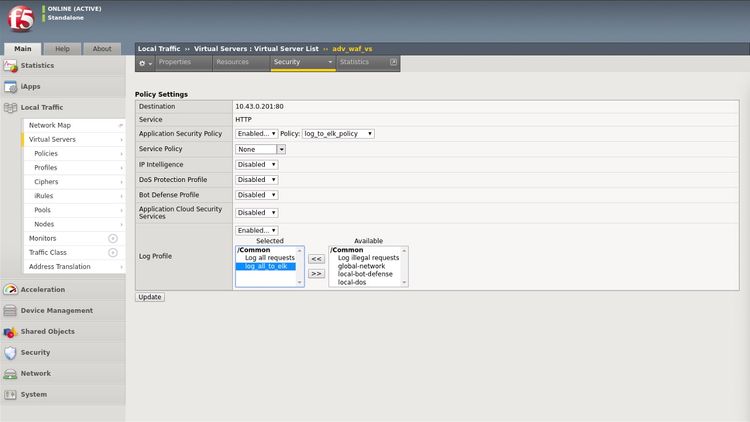
Task: Open the DoS Protection Profile dropdown
Action: tap(257, 180)
